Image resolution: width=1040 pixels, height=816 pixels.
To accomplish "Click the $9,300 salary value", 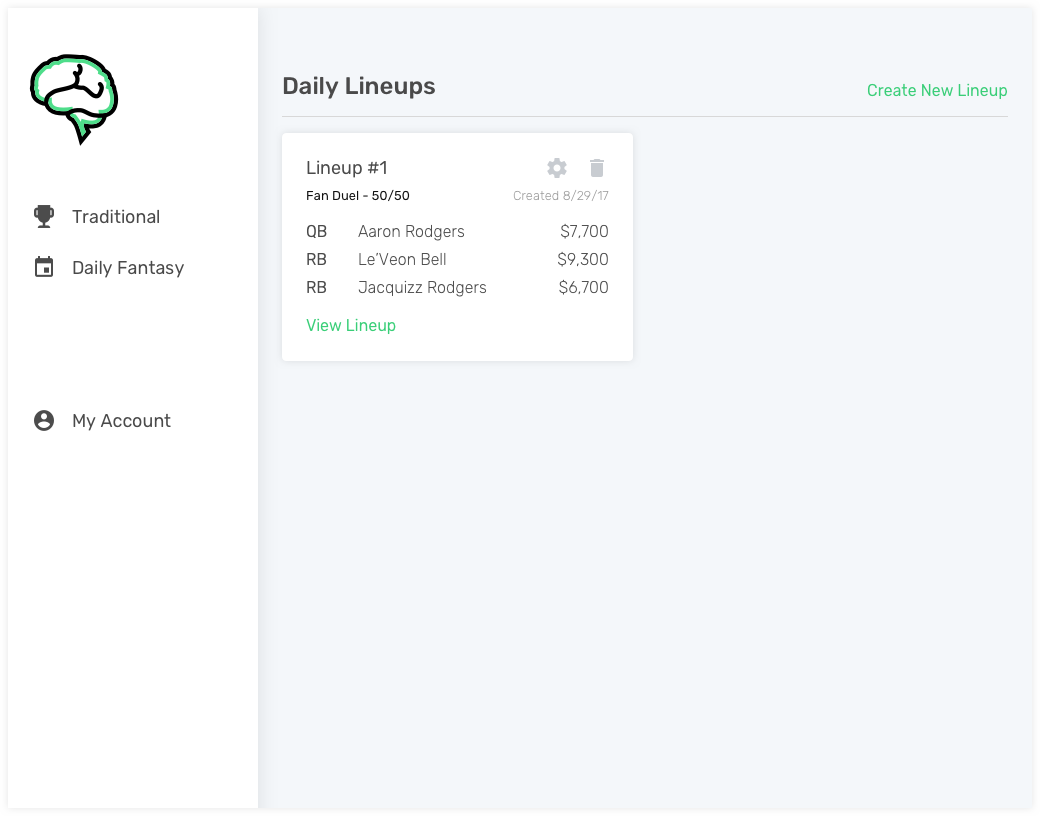I will (583, 259).
